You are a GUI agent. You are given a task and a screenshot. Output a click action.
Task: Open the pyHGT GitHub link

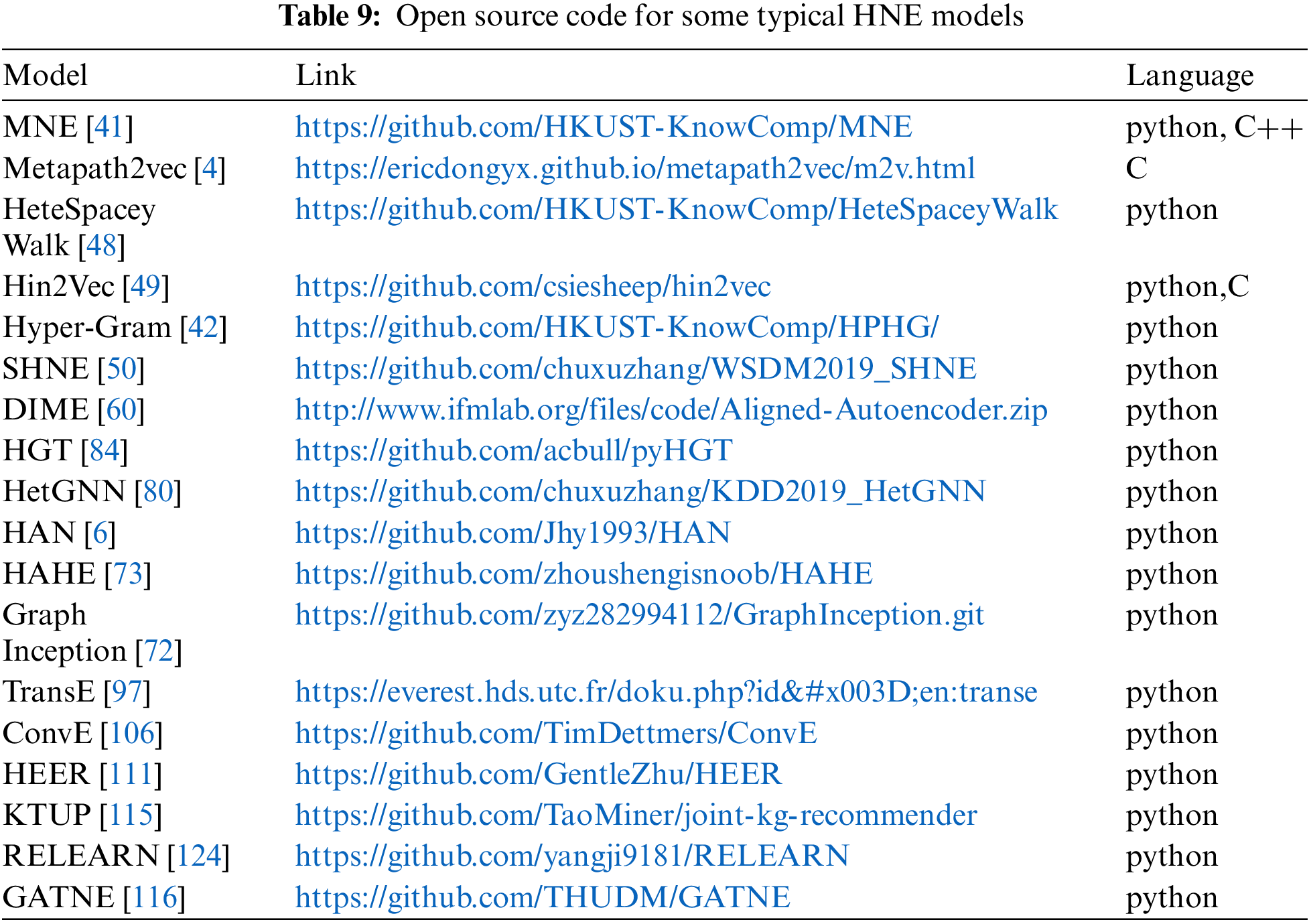(514, 451)
